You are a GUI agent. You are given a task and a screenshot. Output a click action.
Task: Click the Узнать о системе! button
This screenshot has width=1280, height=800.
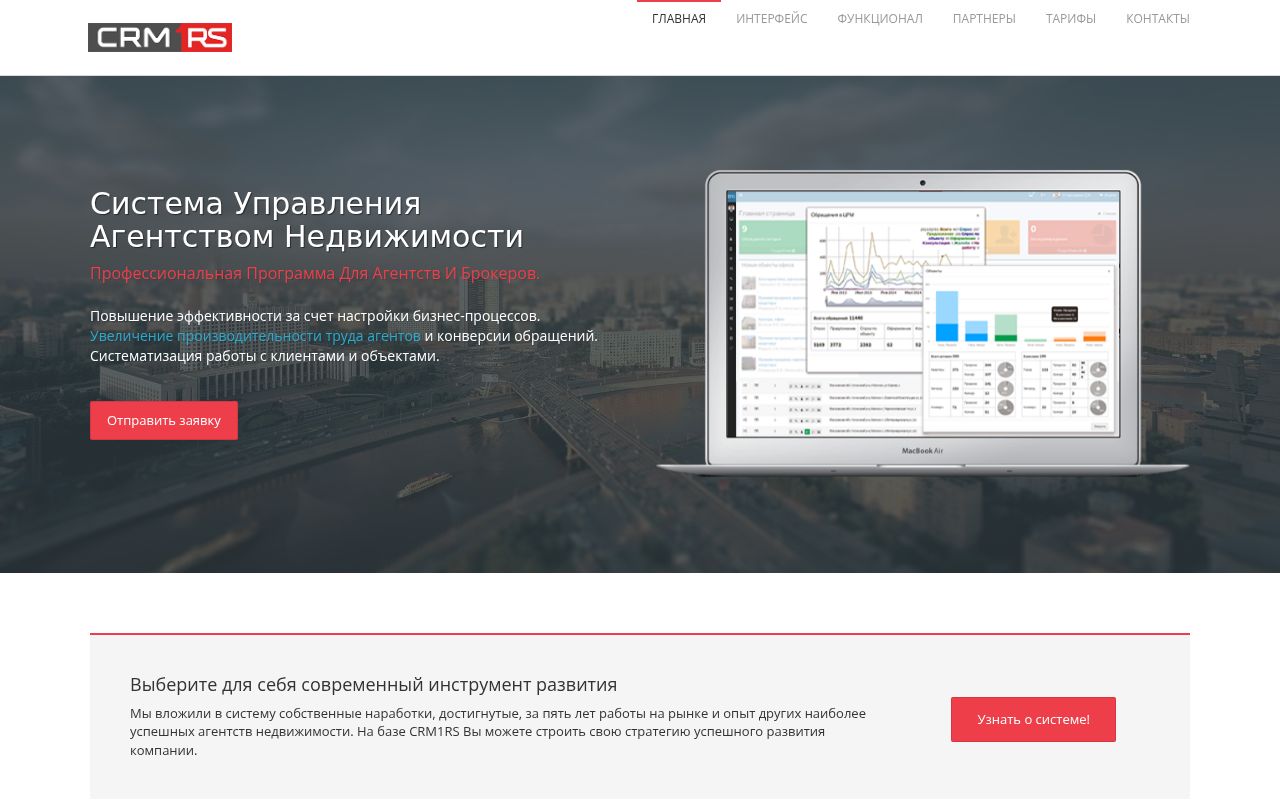pyautogui.click(x=1033, y=719)
